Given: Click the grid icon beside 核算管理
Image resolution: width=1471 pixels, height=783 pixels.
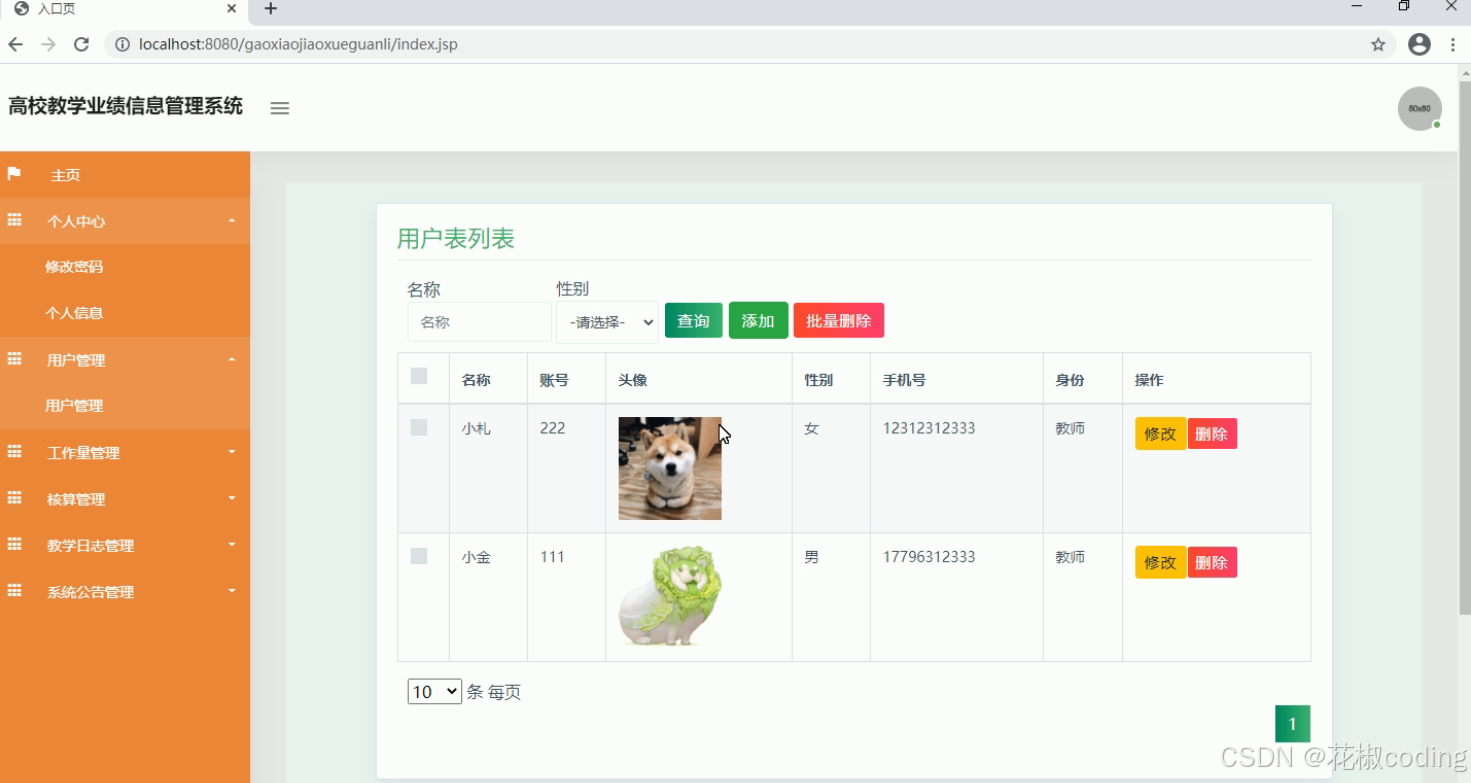Looking at the screenshot, I should tap(13, 498).
